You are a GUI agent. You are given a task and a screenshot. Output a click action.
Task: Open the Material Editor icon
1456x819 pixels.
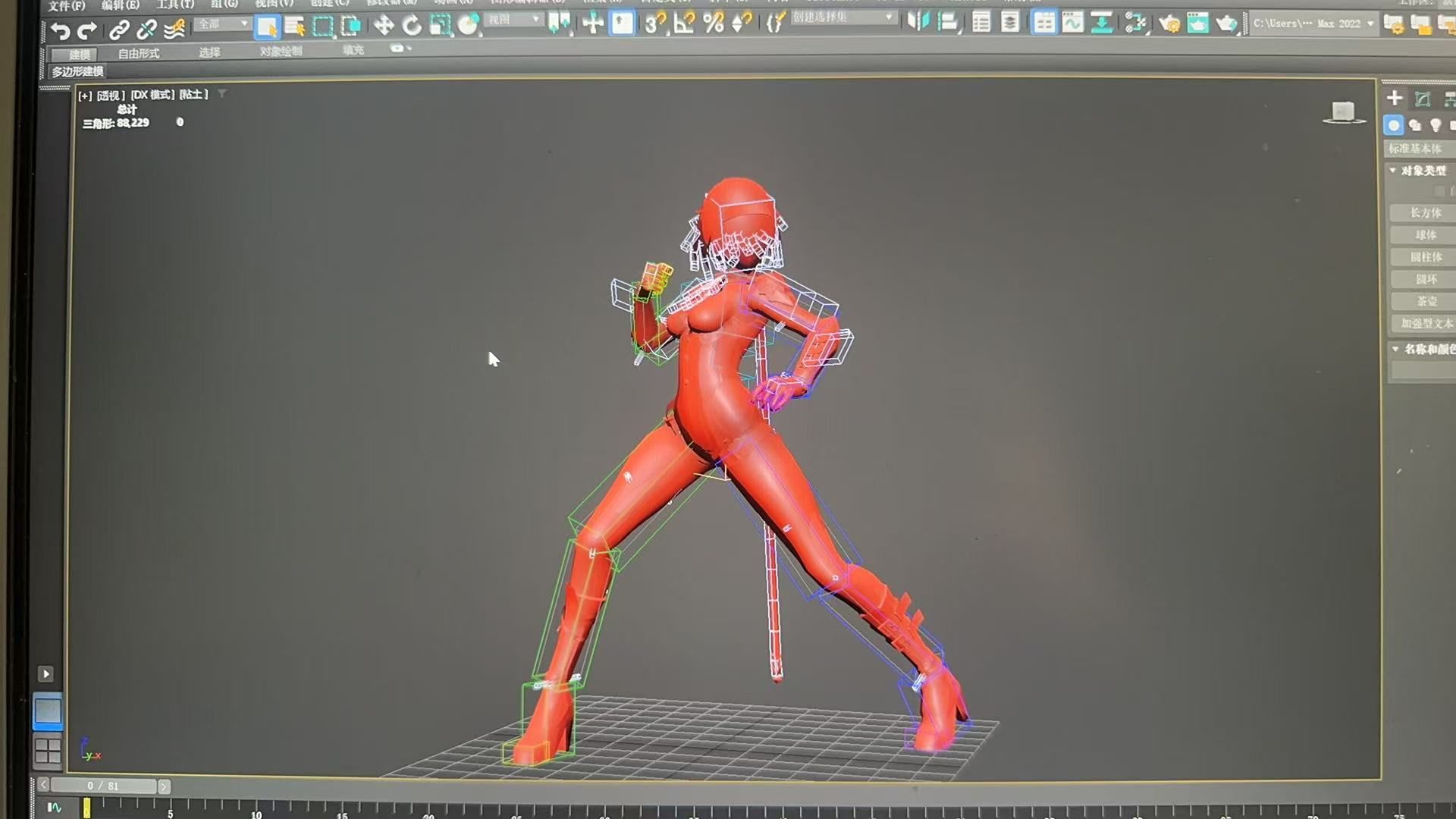1135,24
